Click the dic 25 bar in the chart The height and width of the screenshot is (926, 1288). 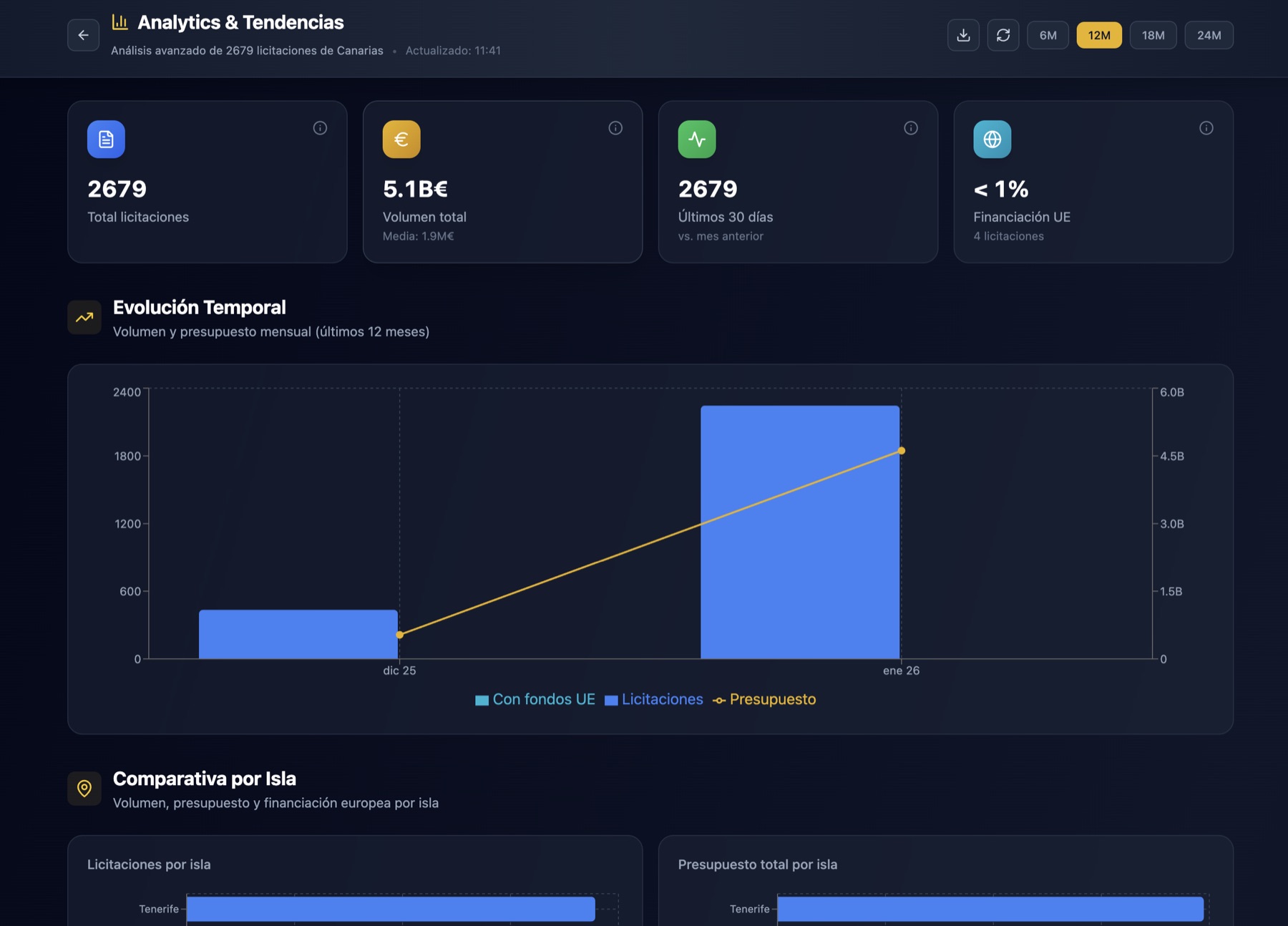click(x=298, y=634)
